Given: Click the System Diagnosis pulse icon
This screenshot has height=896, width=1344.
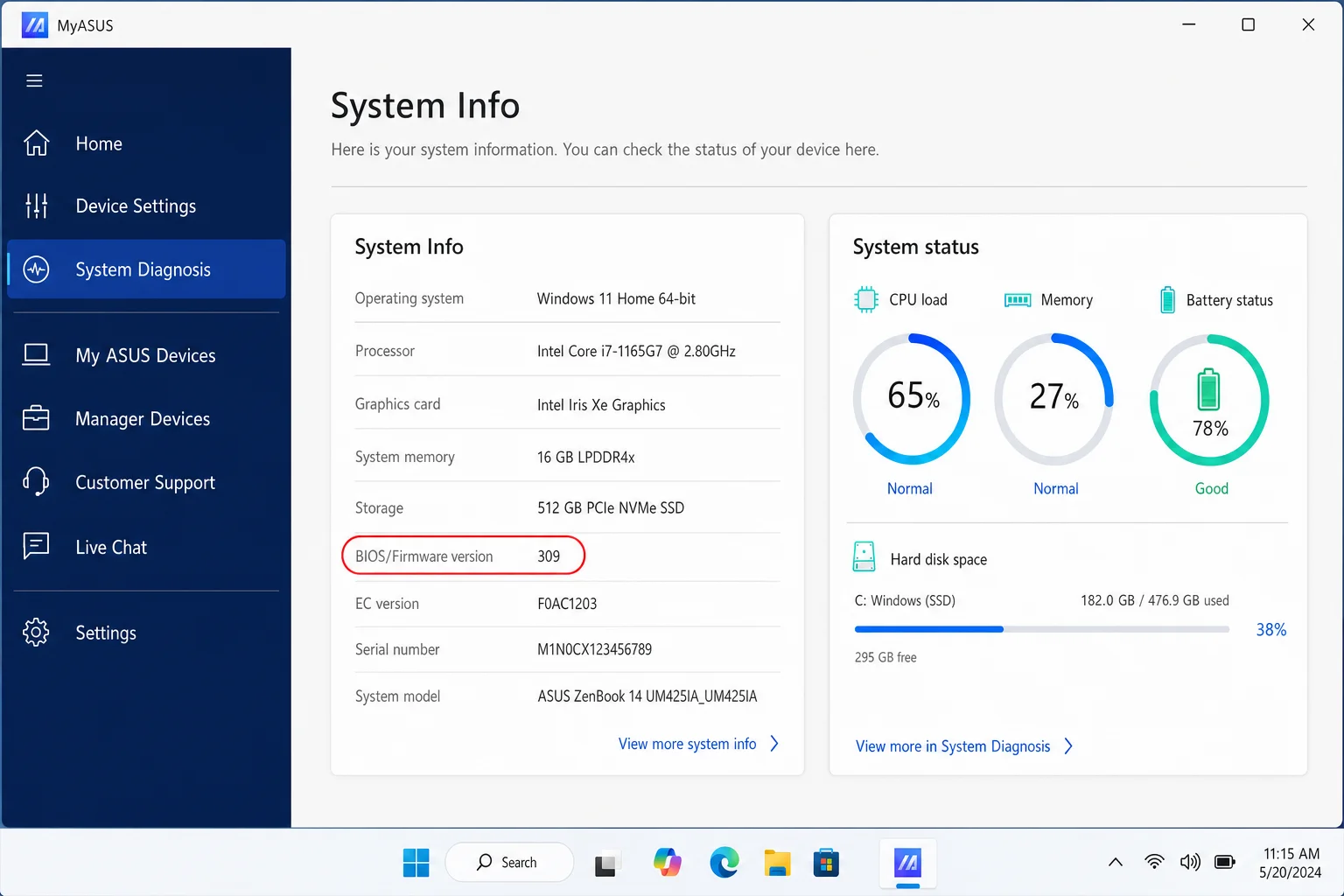Looking at the screenshot, I should [x=36, y=269].
